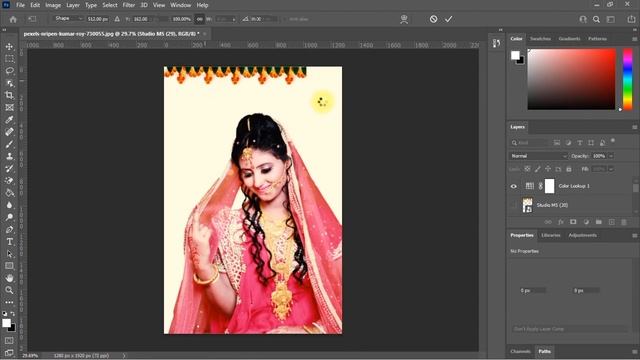
Task: Select the Eraser tool
Action: click(9, 181)
